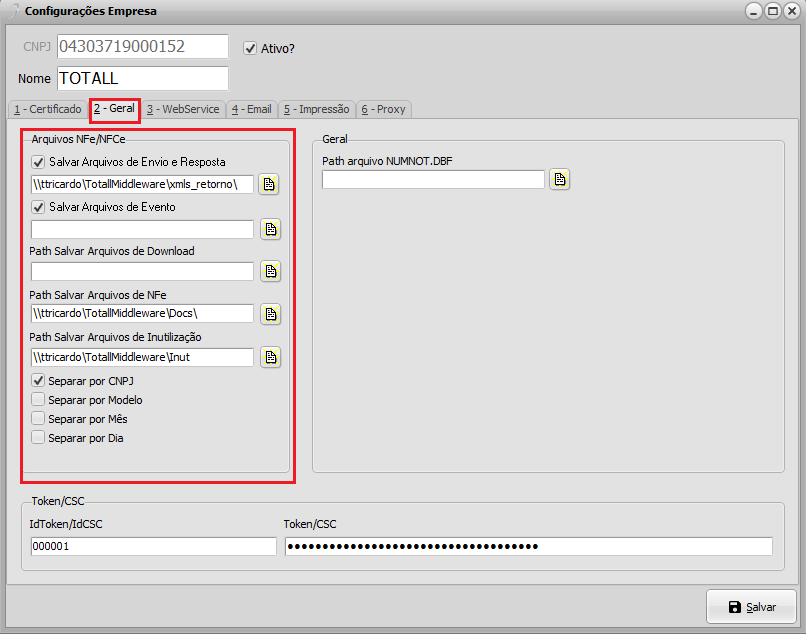Click browse icon for xmls_retorno path
This screenshot has height=634, width=806.
tap(269, 184)
